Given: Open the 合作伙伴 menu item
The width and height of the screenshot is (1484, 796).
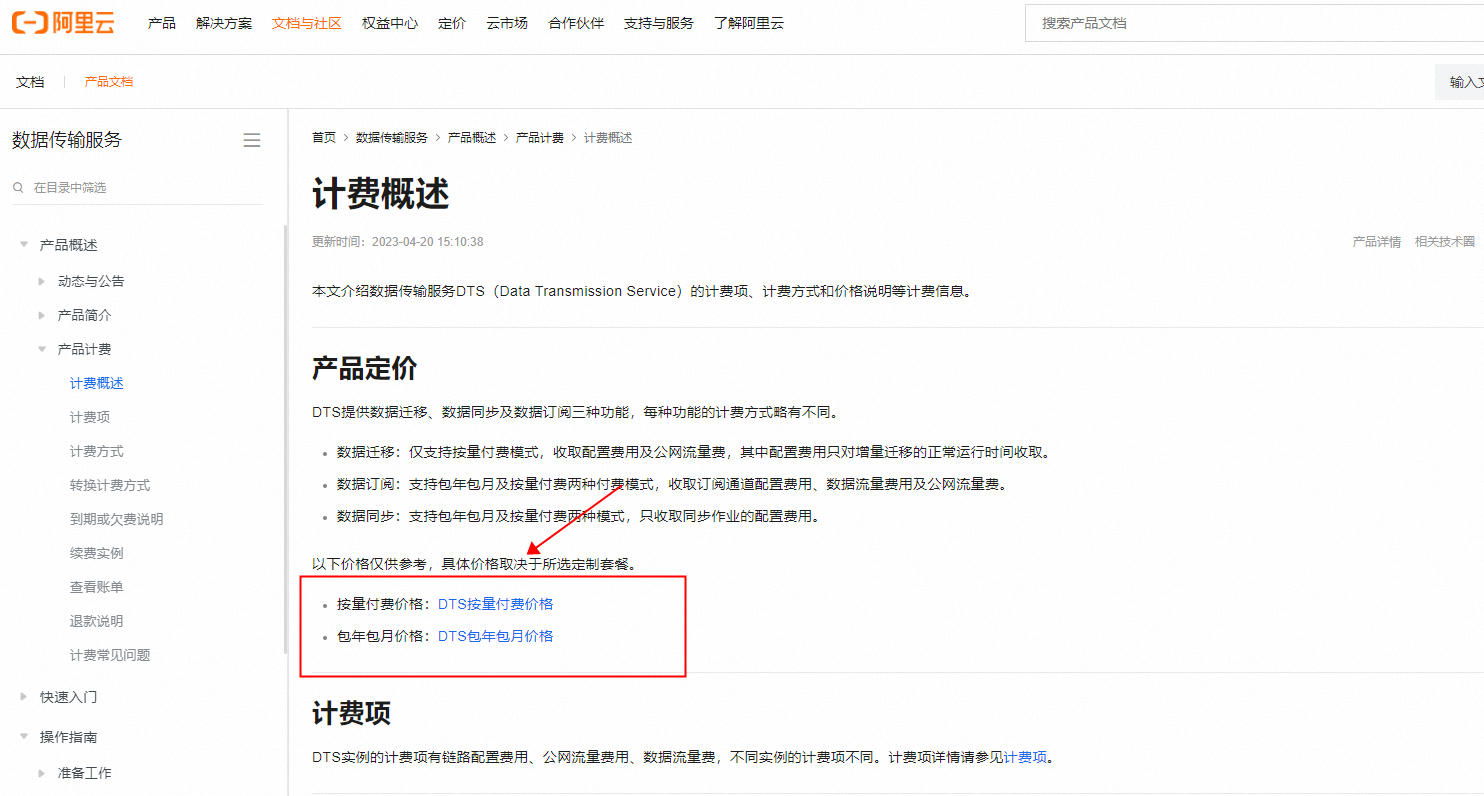Looking at the screenshot, I should 576,23.
